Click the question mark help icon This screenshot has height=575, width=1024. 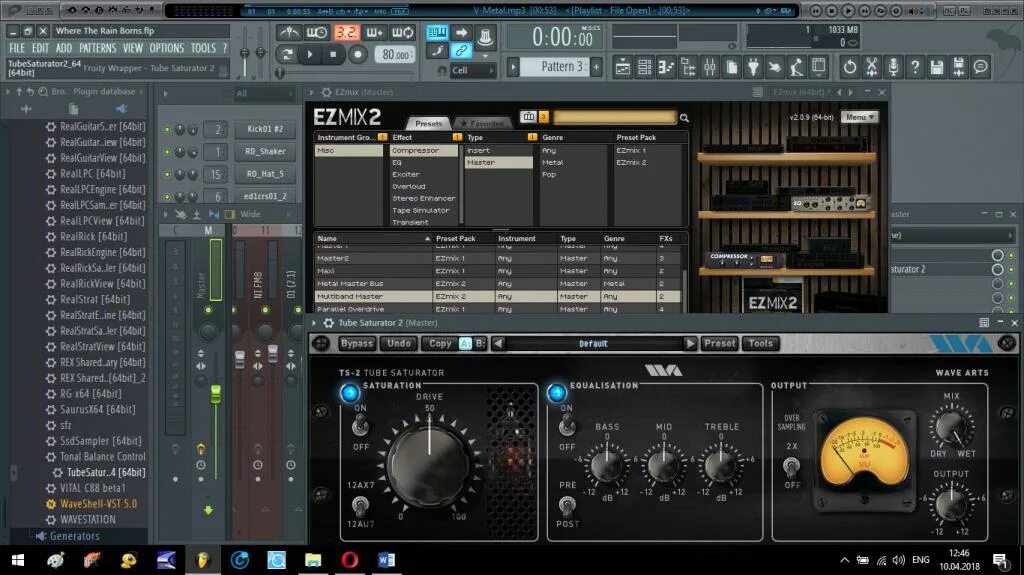(915, 67)
